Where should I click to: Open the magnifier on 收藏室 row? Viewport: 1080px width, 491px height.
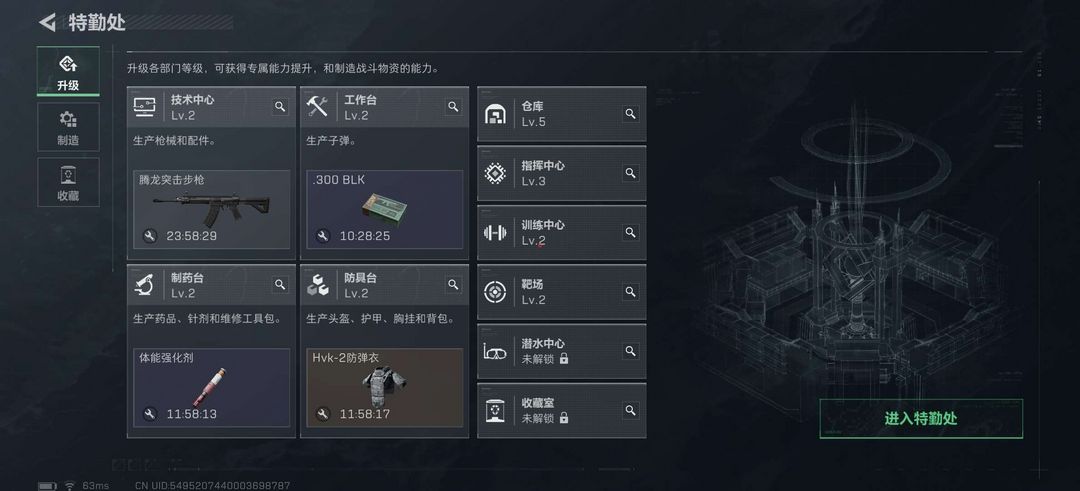click(630, 410)
